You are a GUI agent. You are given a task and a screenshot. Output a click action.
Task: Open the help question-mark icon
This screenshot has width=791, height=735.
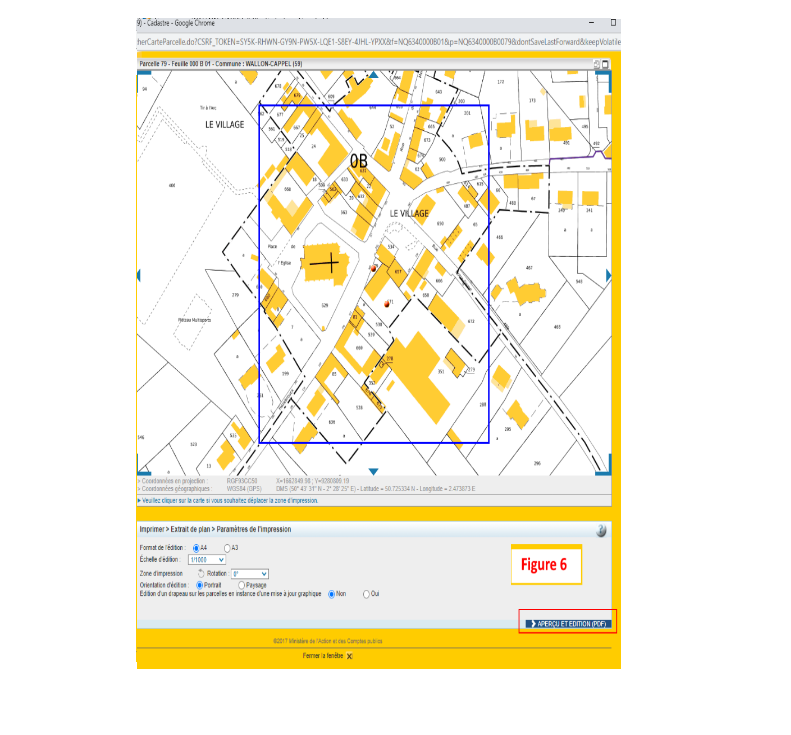pos(601,531)
